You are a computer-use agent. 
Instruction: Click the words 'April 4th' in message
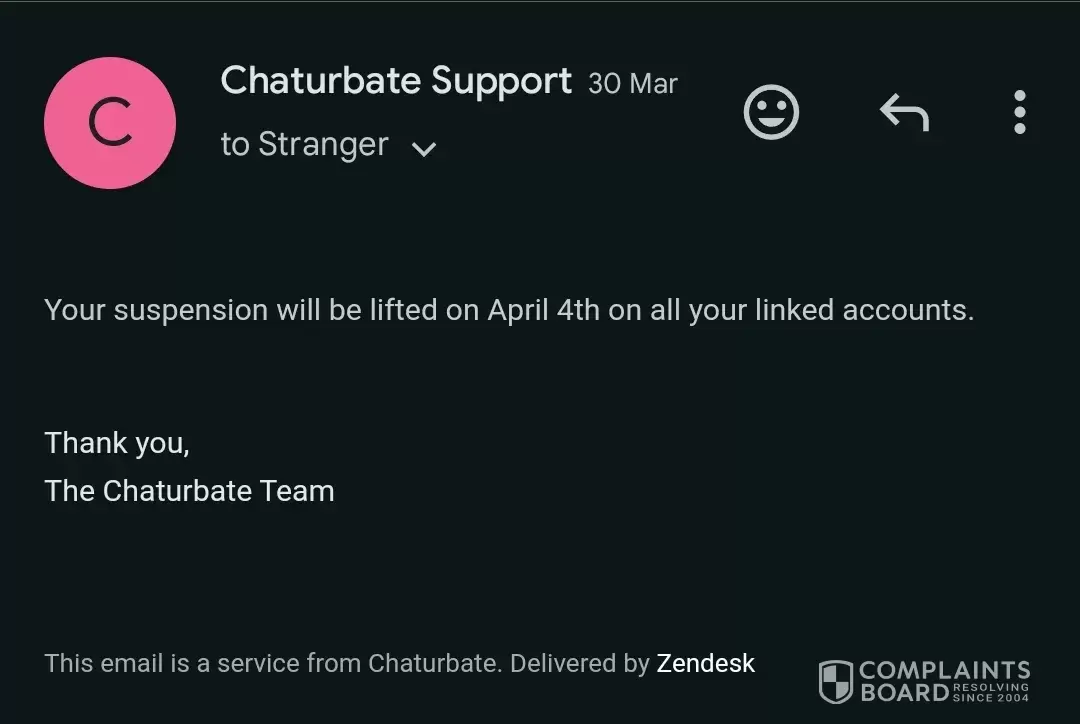coord(543,310)
